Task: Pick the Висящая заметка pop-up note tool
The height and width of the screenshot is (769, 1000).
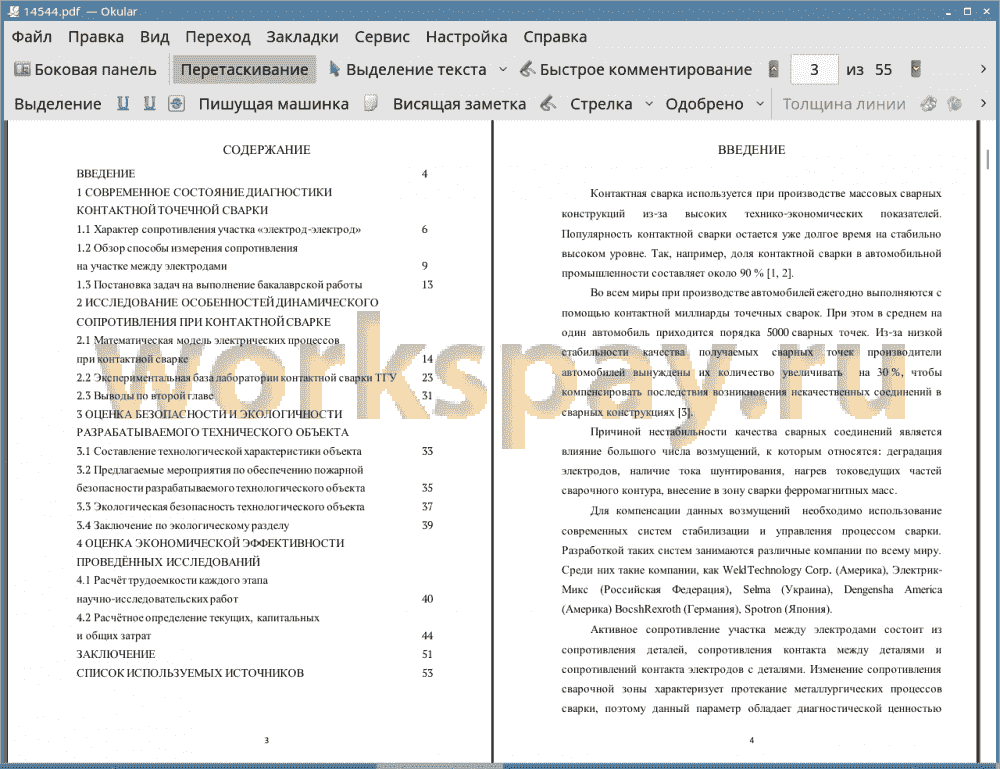Action: tap(459, 104)
